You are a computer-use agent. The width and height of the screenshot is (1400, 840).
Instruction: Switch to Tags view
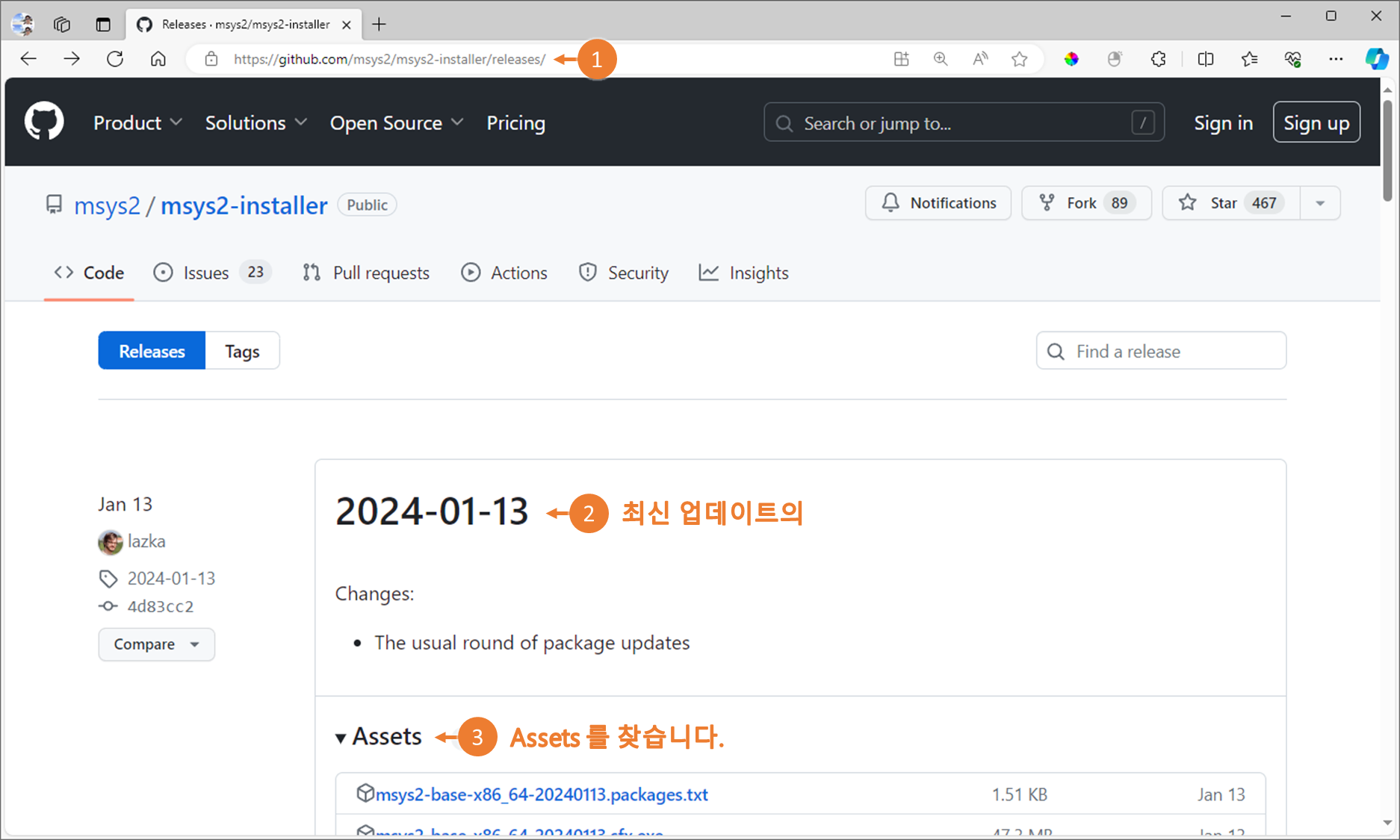[x=242, y=350]
